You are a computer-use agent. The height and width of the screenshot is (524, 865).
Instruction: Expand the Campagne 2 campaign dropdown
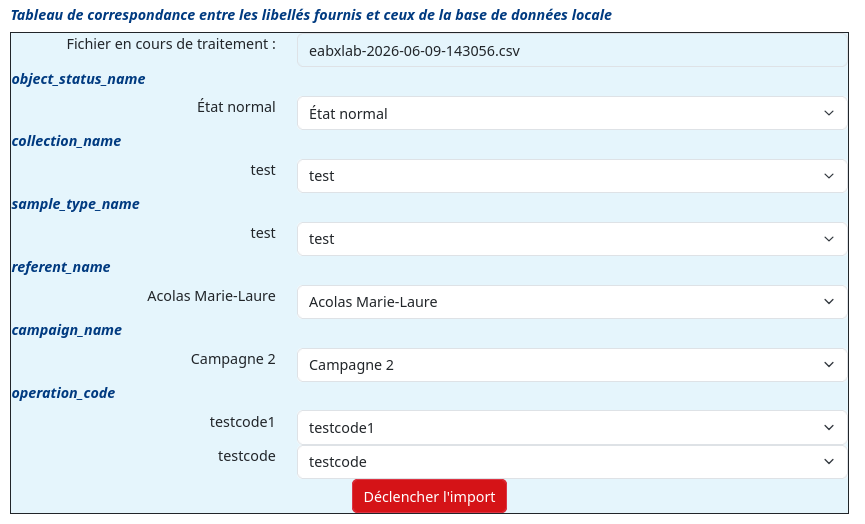pyautogui.click(x=572, y=365)
